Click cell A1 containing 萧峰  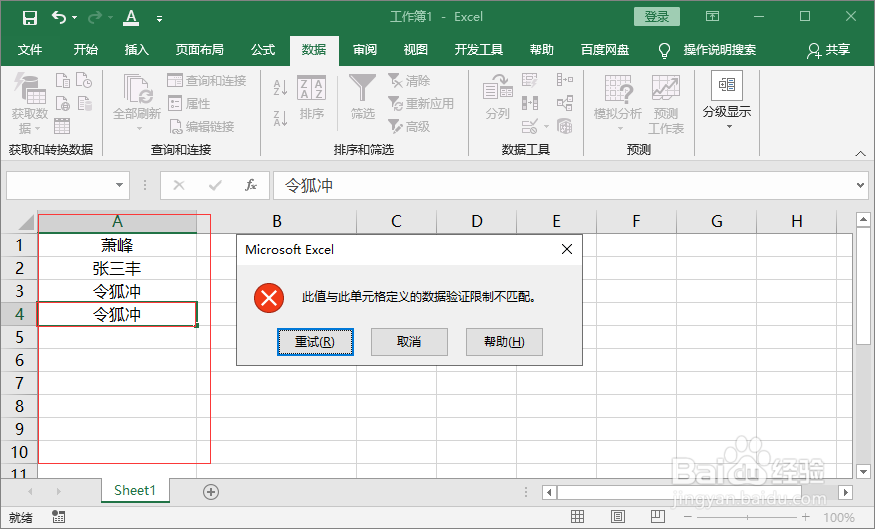click(x=117, y=245)
